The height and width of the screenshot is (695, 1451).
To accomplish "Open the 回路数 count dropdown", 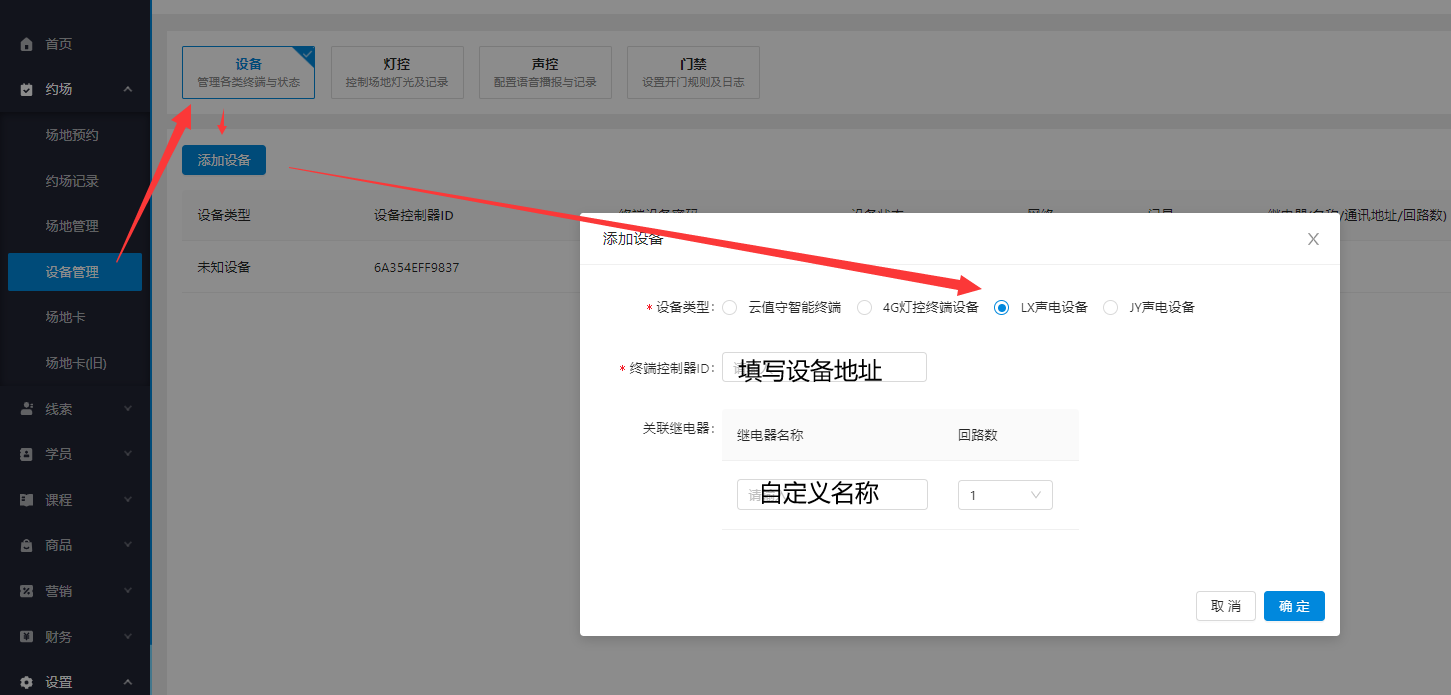I will (x=1004, y=494).
